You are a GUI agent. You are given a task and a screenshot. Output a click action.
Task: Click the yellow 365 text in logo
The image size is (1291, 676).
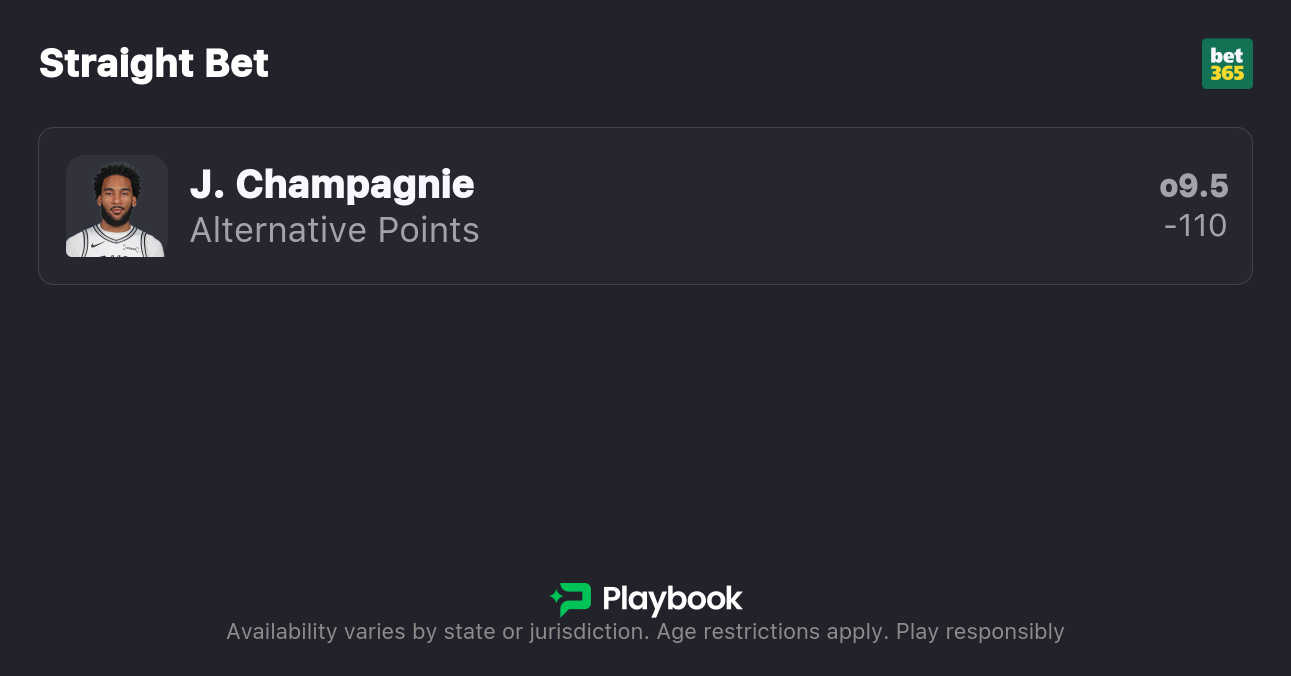1227,73
